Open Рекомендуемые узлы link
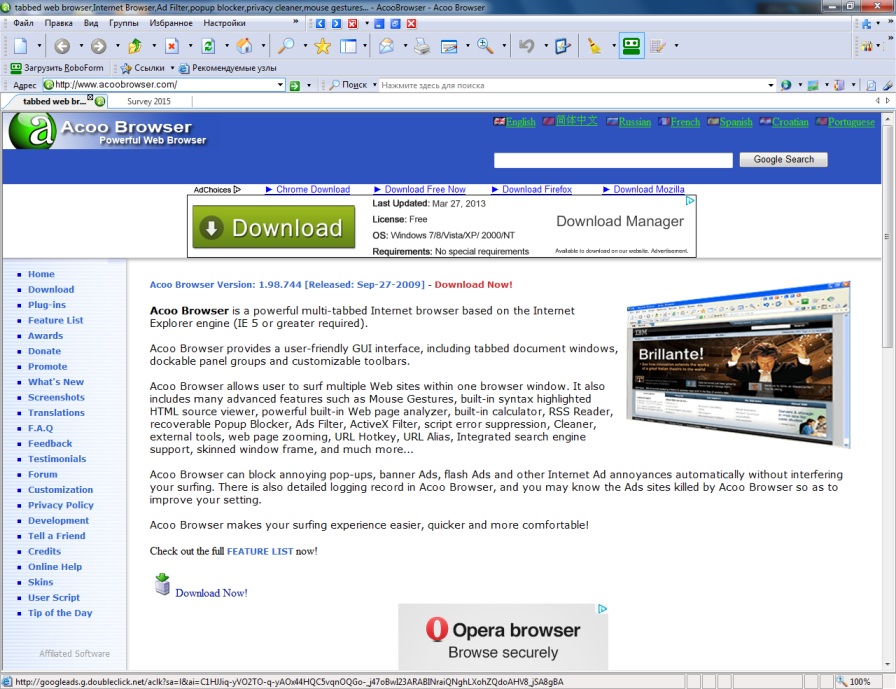This screenshot has height=689, width=896. click(227, 68)
